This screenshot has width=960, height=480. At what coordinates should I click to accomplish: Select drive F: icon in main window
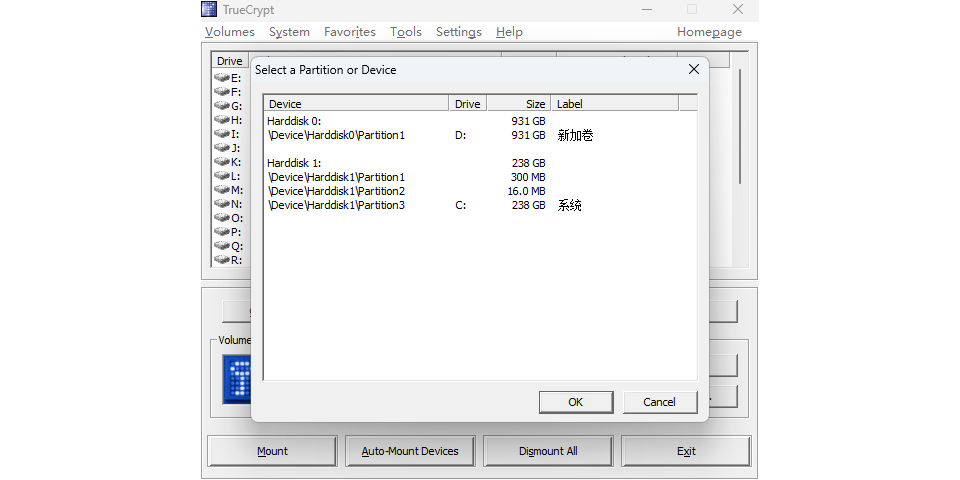click(x=221, y=92)
